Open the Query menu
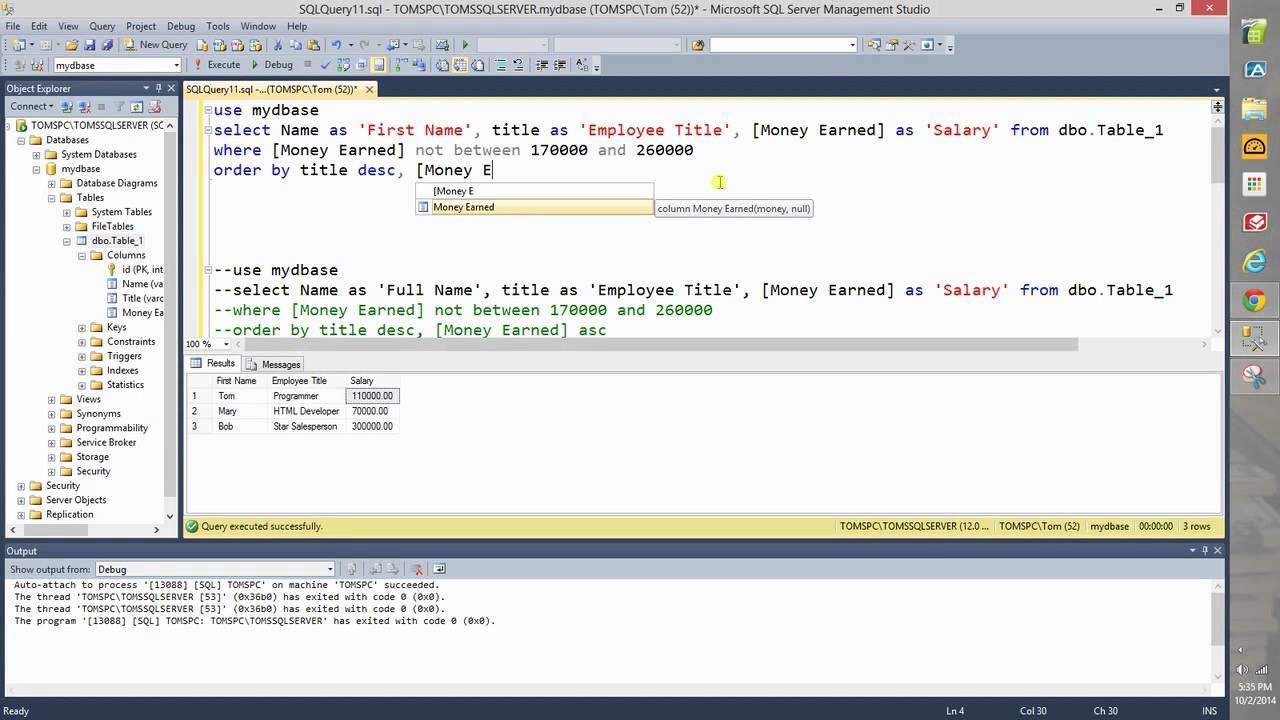The height and width of the screenshot is (720, 1280). pos(102,26)
